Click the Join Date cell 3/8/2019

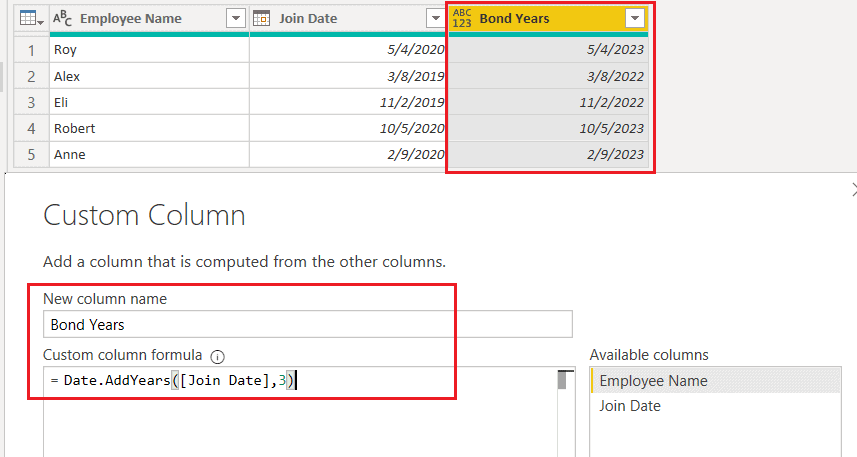tap(349, 76)
